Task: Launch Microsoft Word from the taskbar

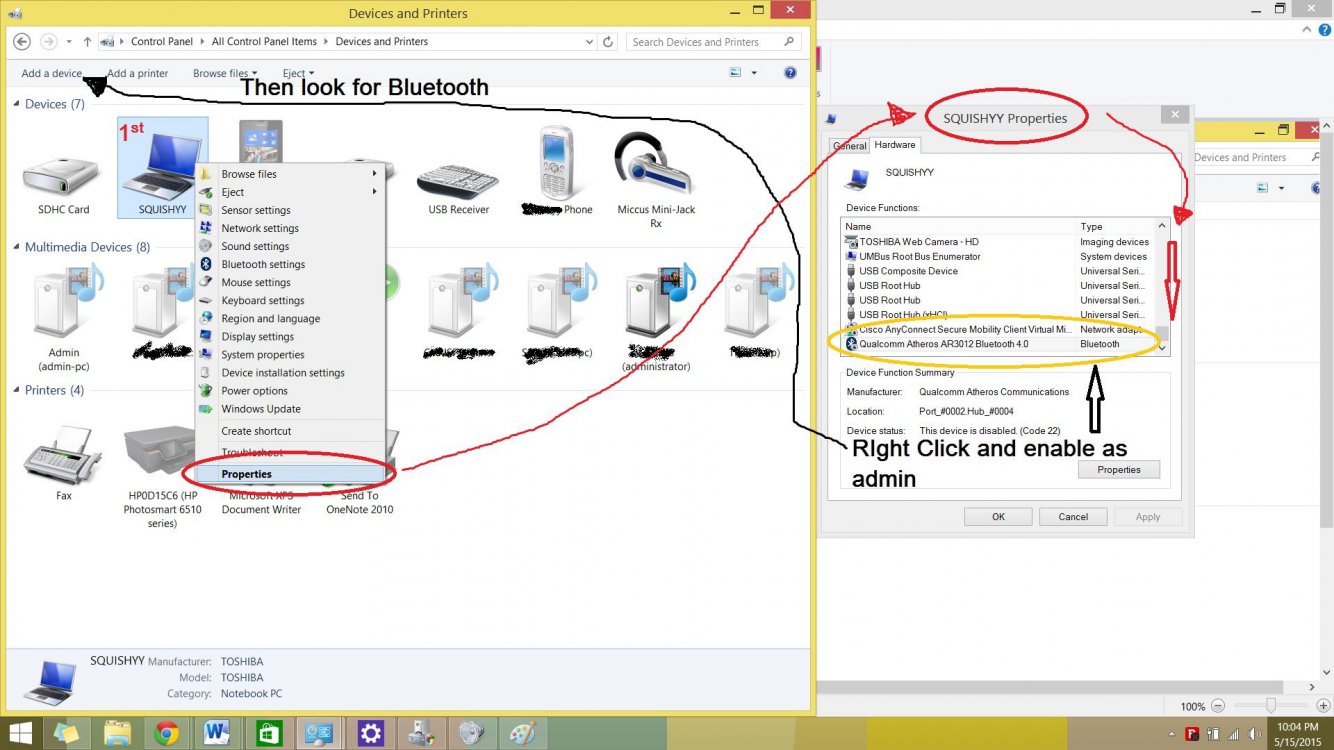Action: 217,733
